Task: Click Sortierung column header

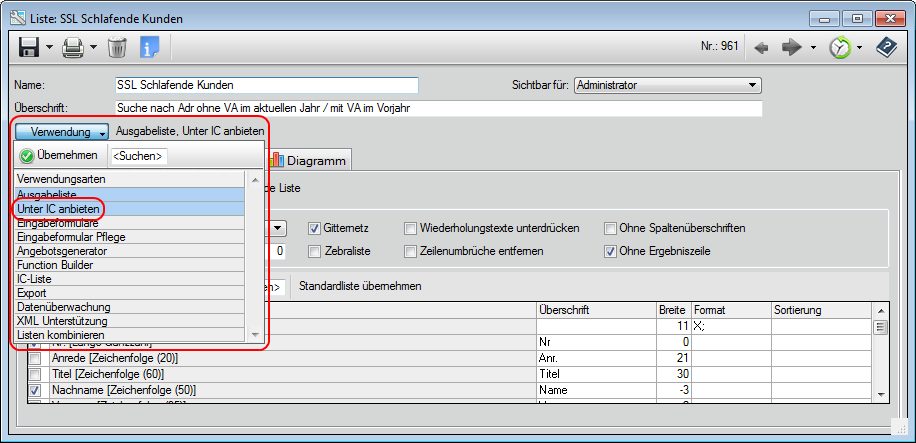Action: coord(821,310)
